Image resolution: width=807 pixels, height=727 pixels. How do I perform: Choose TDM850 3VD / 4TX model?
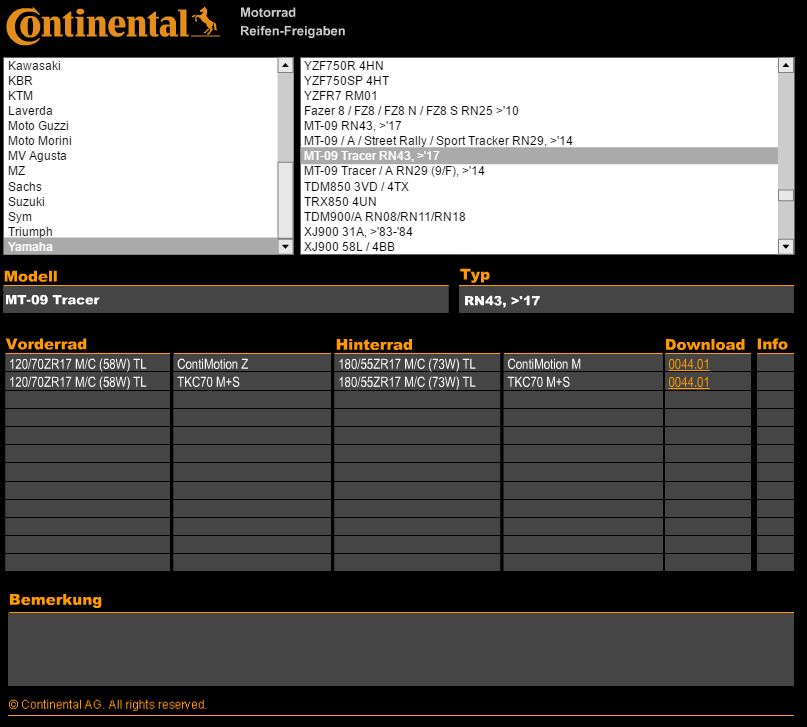356,186
